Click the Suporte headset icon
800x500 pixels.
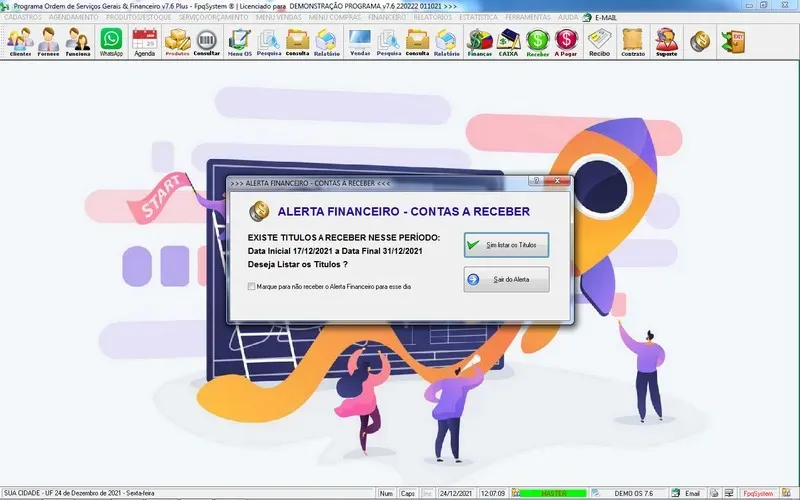point(664,41)
